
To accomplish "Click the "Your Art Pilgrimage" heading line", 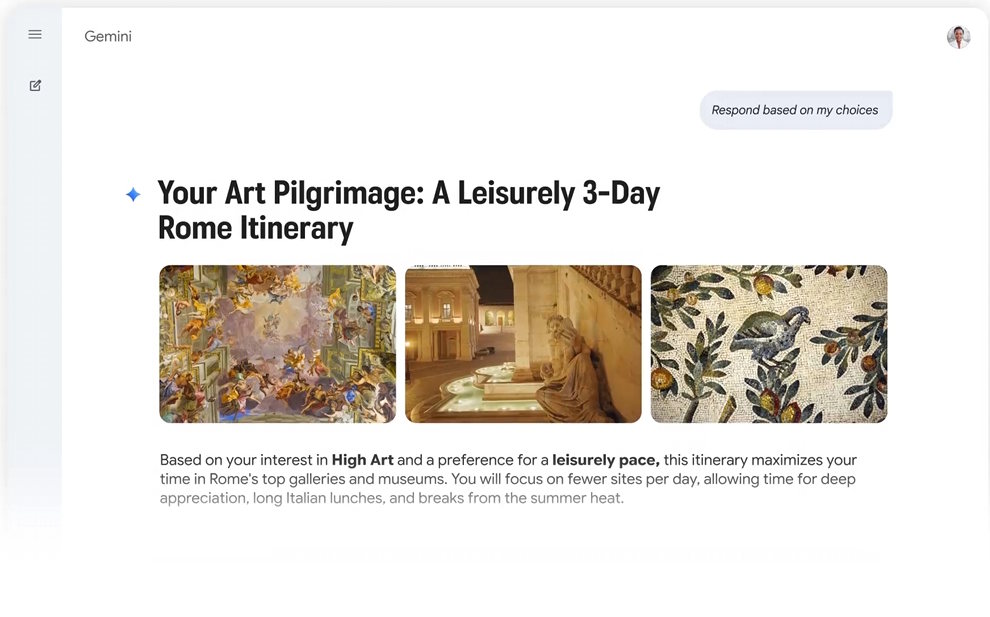I will [290, 193].
